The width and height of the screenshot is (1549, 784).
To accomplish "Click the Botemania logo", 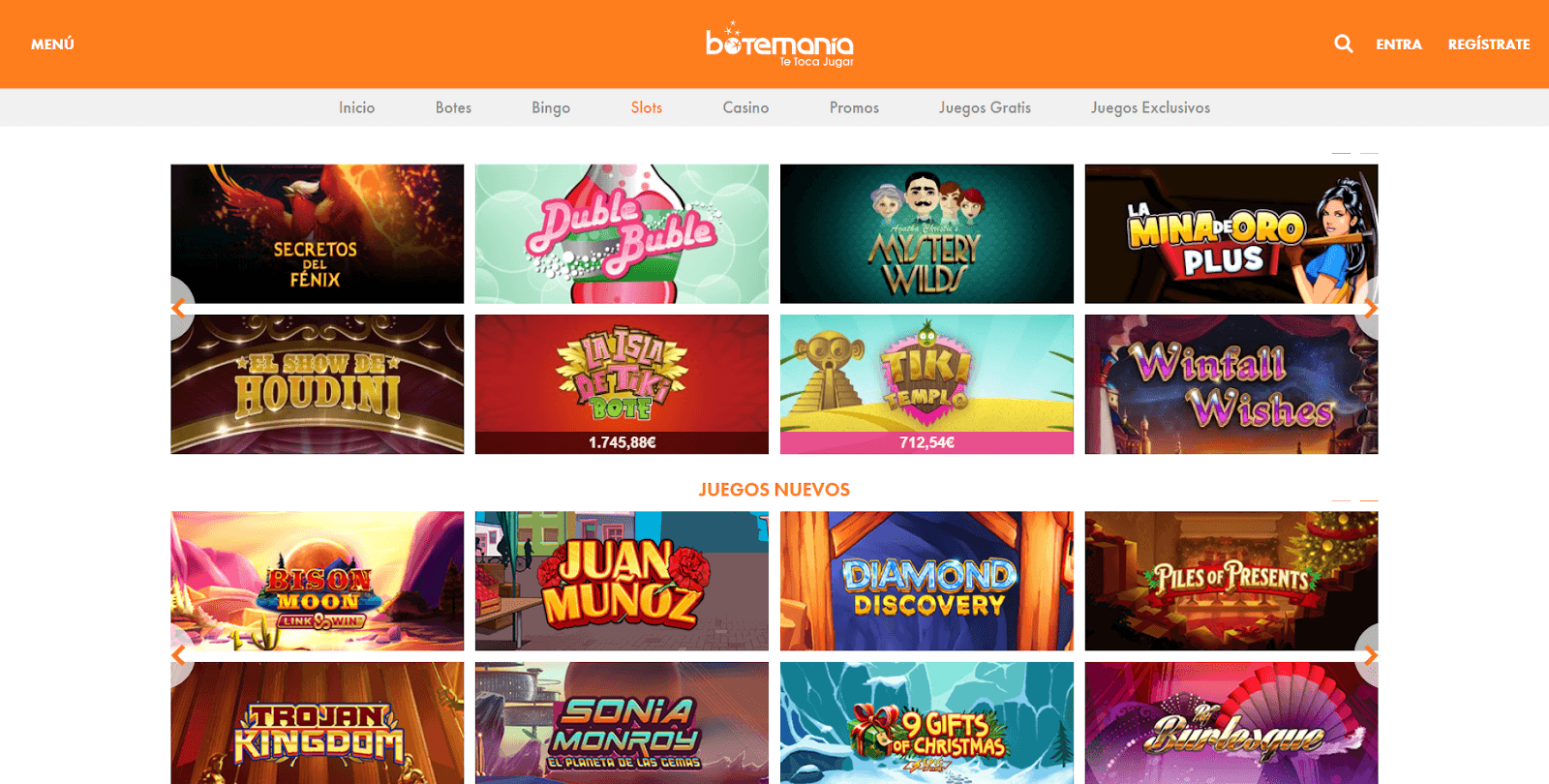I will click(779, 44).
